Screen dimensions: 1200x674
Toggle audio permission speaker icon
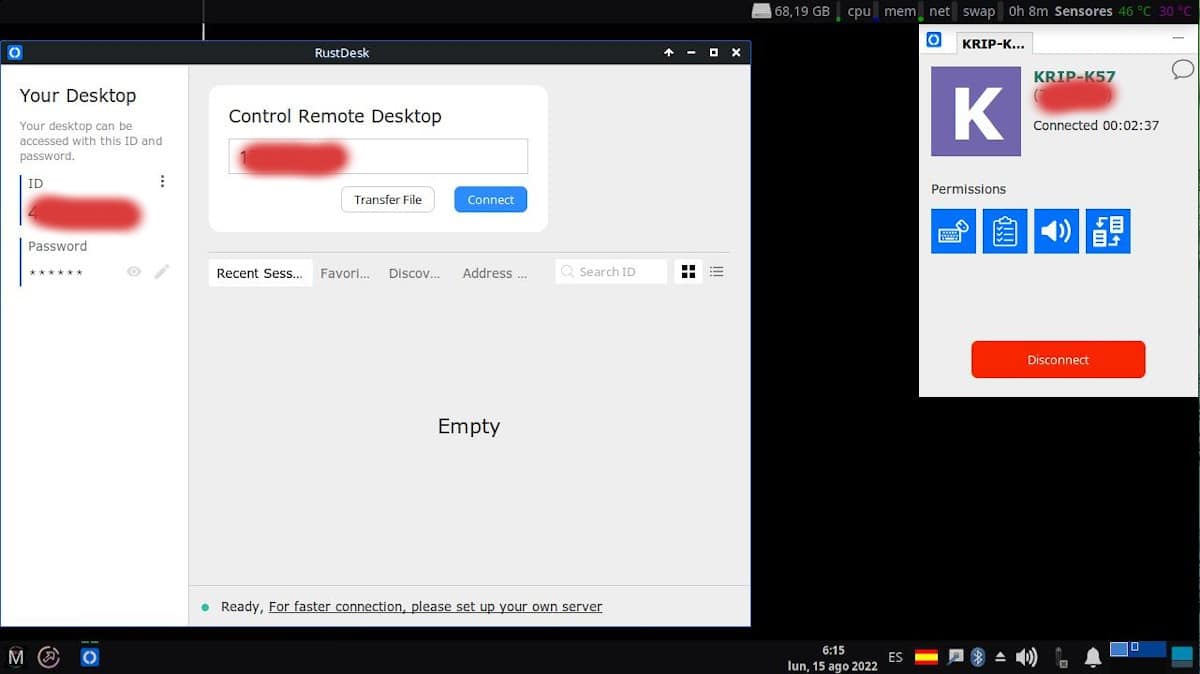pos(1056,231)
